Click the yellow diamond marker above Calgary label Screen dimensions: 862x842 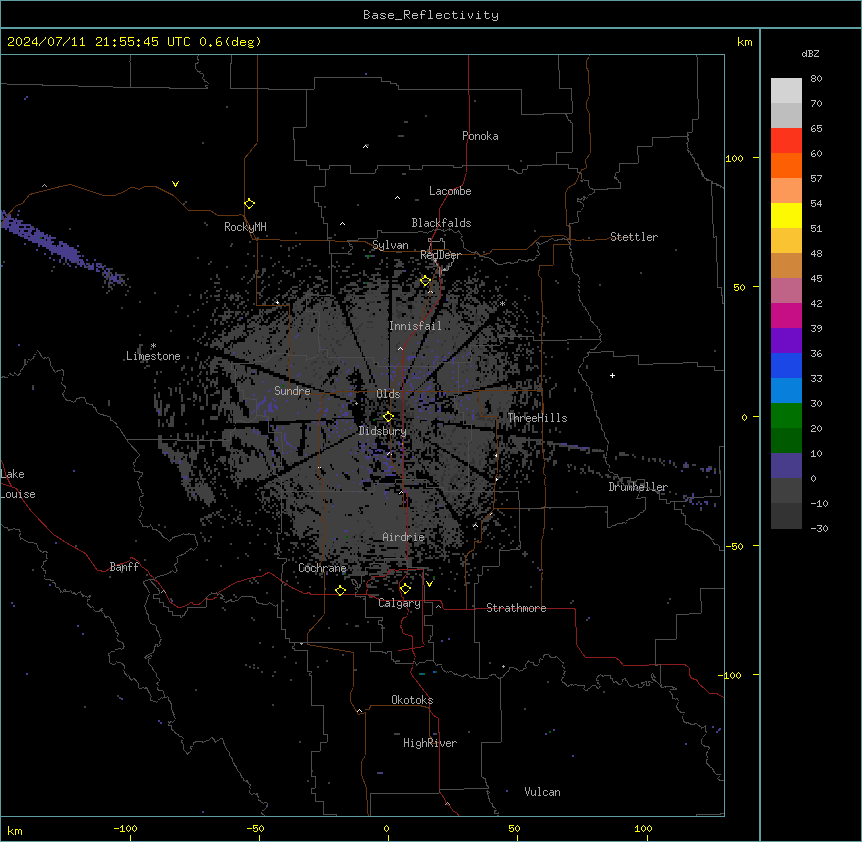(406, 589)
